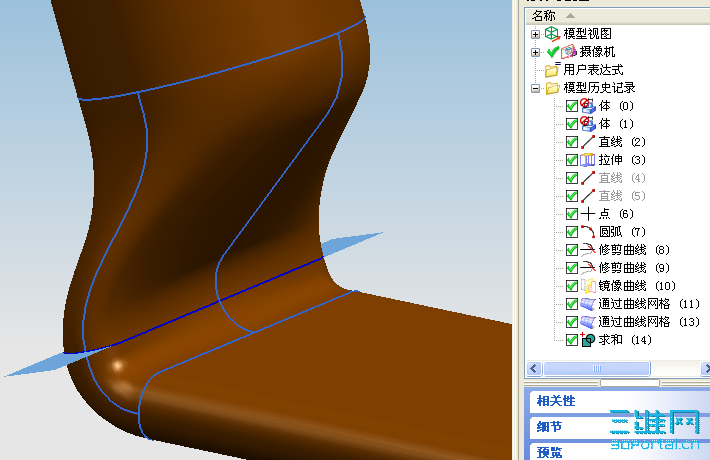Sort by the 名称 column header
The image size is (710, 460).
click(x=618, y=16)
